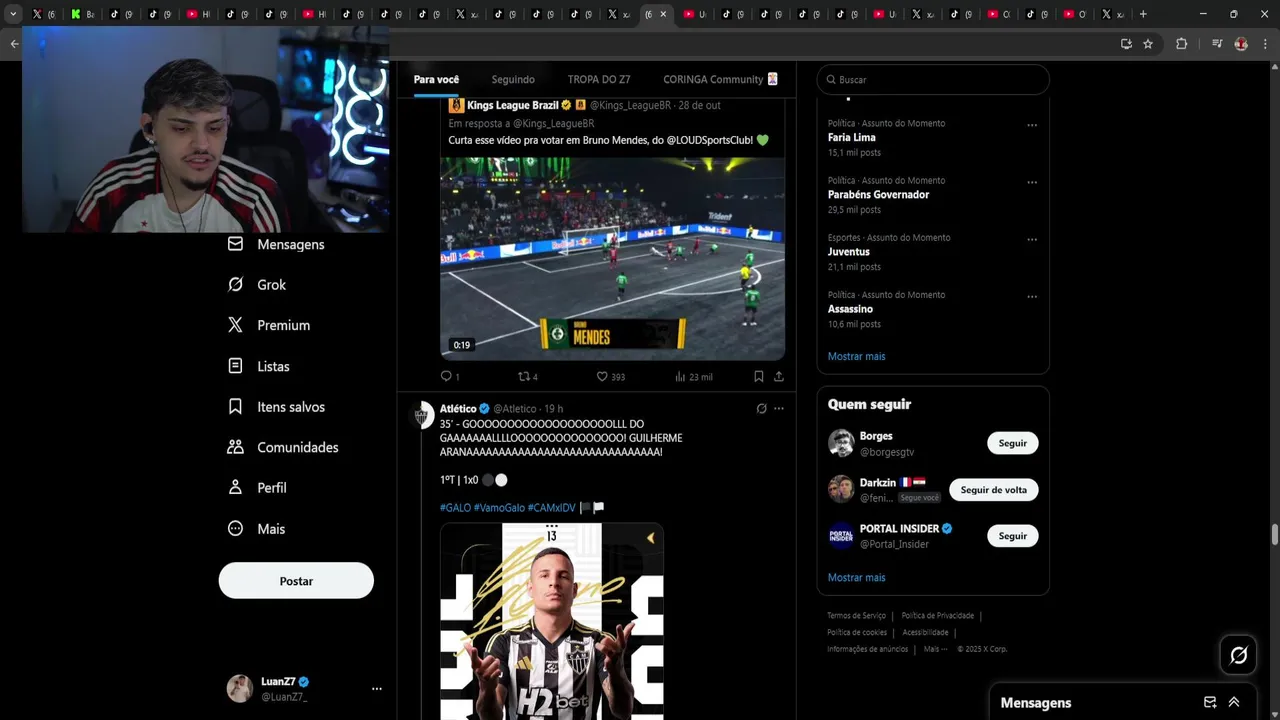The height and width of the screenshot is (720, 1280).
Task: Bookmark page with star icon
Action: (x=1148, y=44)
